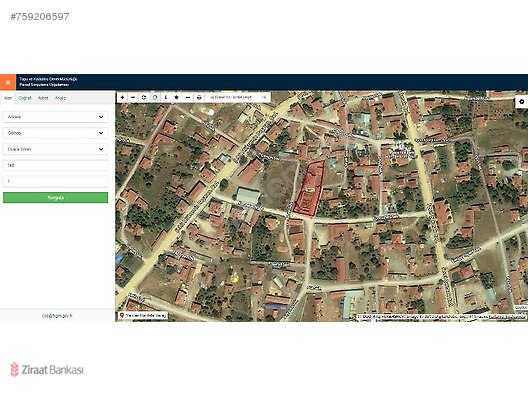Clear the coordinate box with X
The height and width of the screenshot is (396, 528).
coord(265,97)
